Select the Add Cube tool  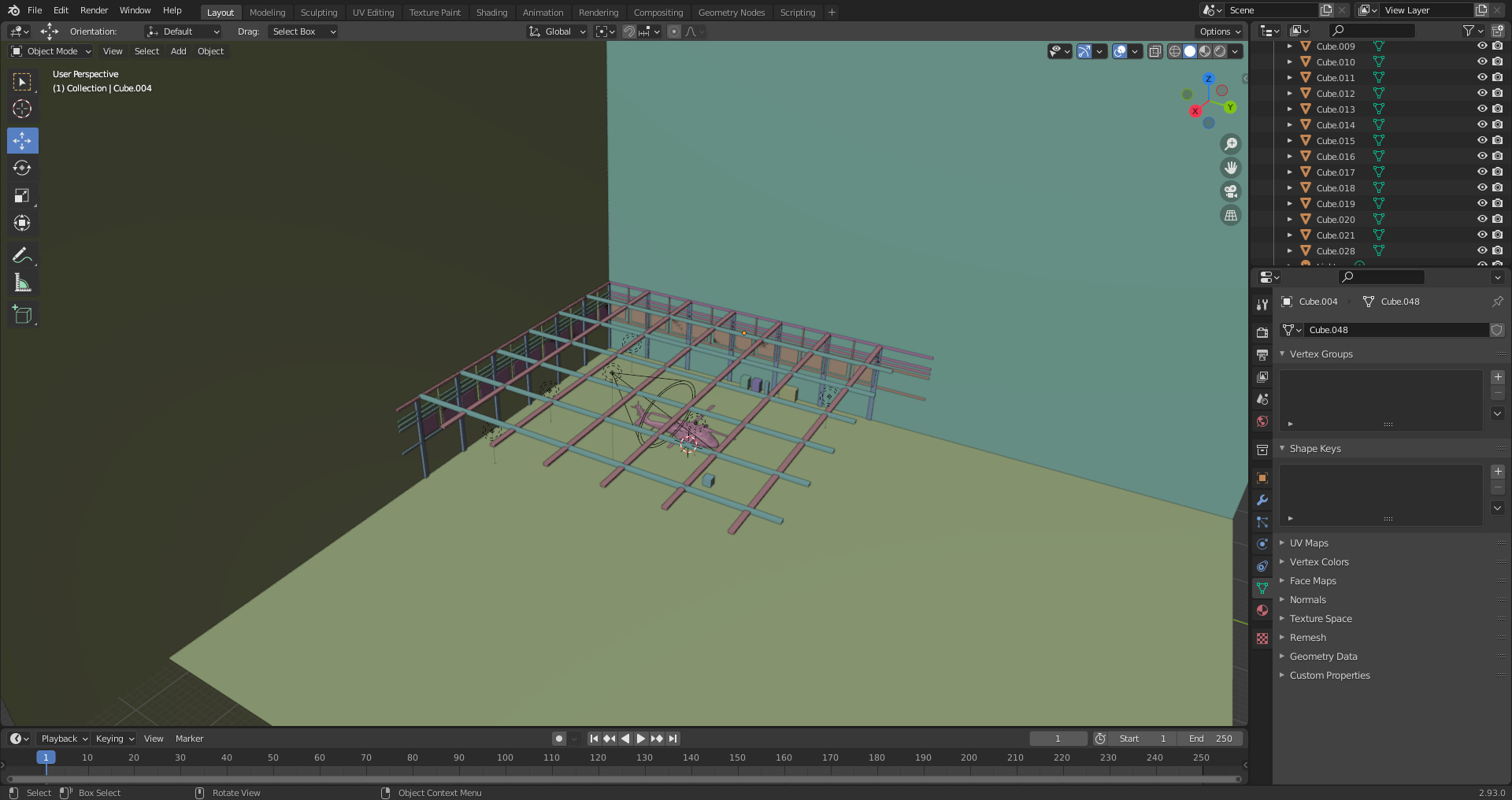pyautogui.click(x=22, y=315)
